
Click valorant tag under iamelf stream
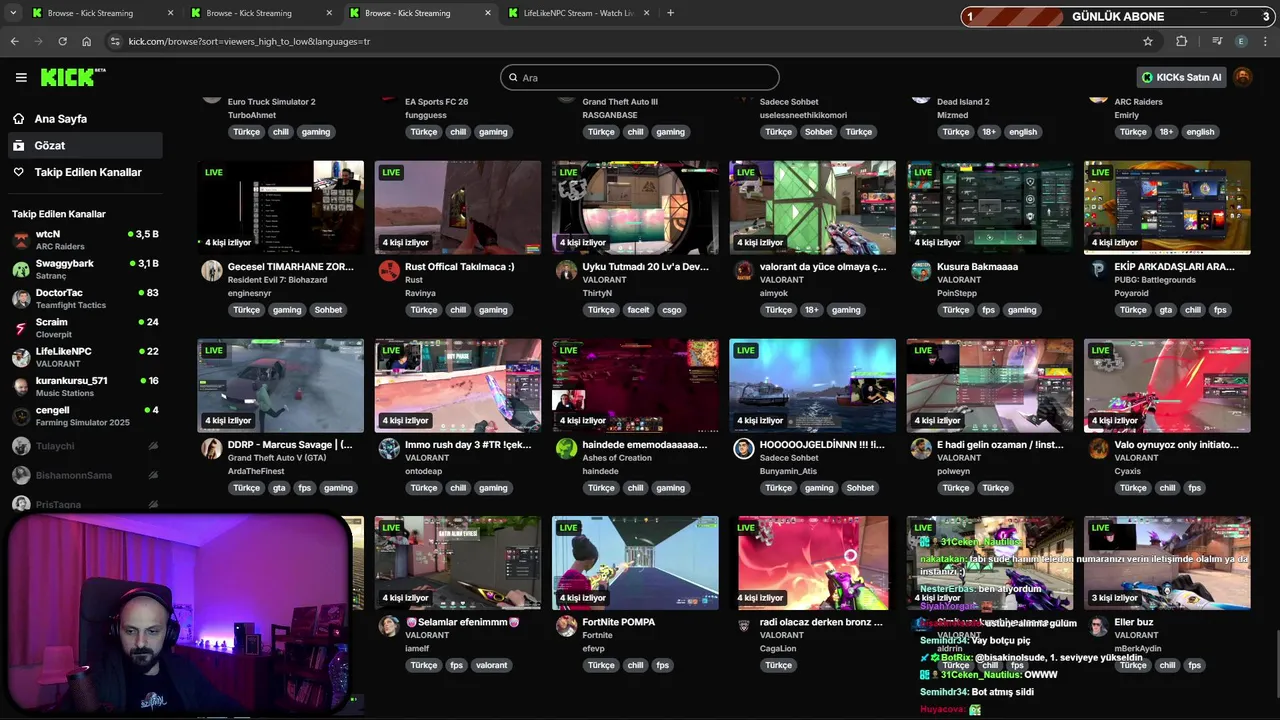[491, 665]
